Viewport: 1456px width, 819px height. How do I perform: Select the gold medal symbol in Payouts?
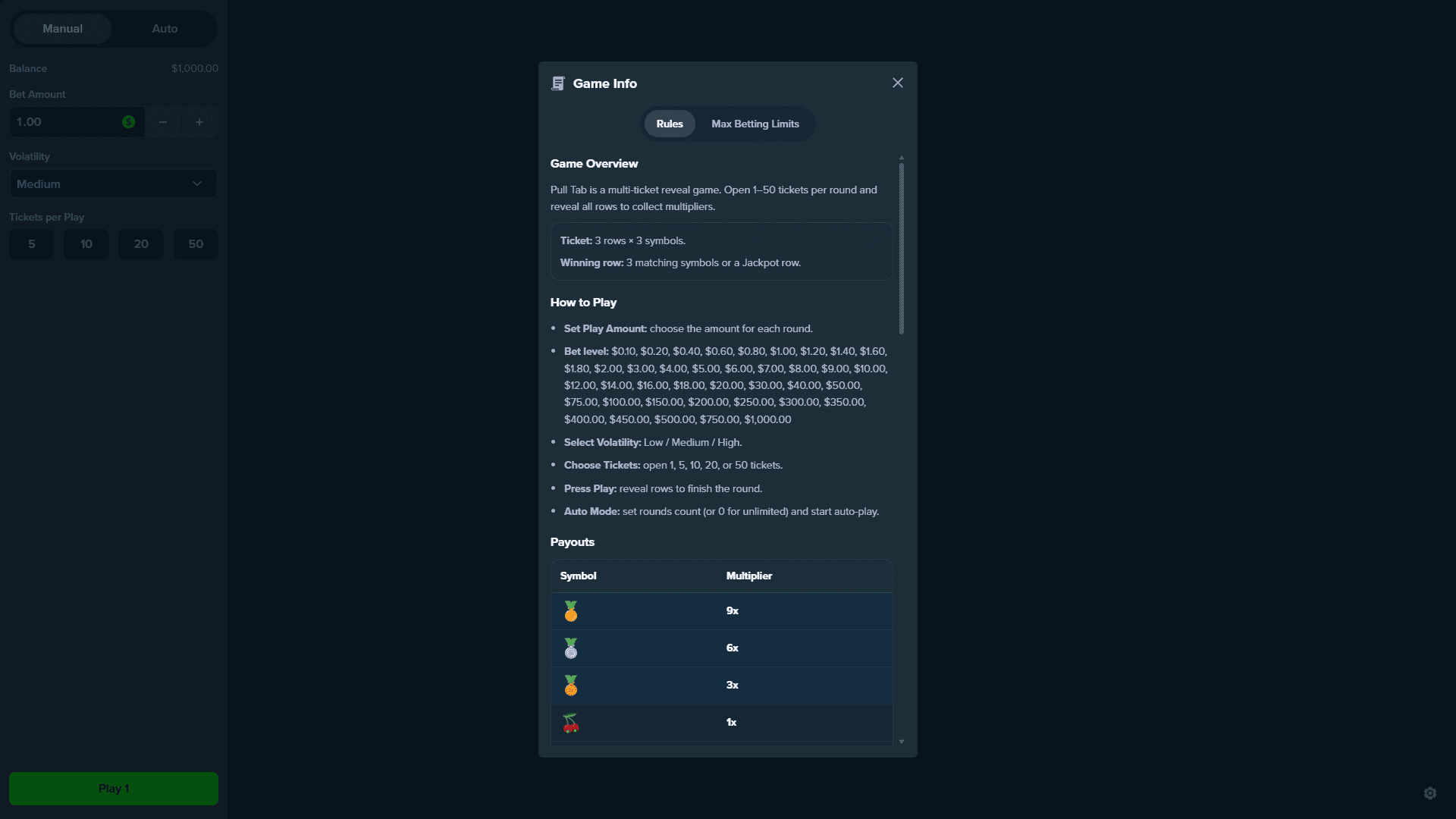[x=571, y=611]
